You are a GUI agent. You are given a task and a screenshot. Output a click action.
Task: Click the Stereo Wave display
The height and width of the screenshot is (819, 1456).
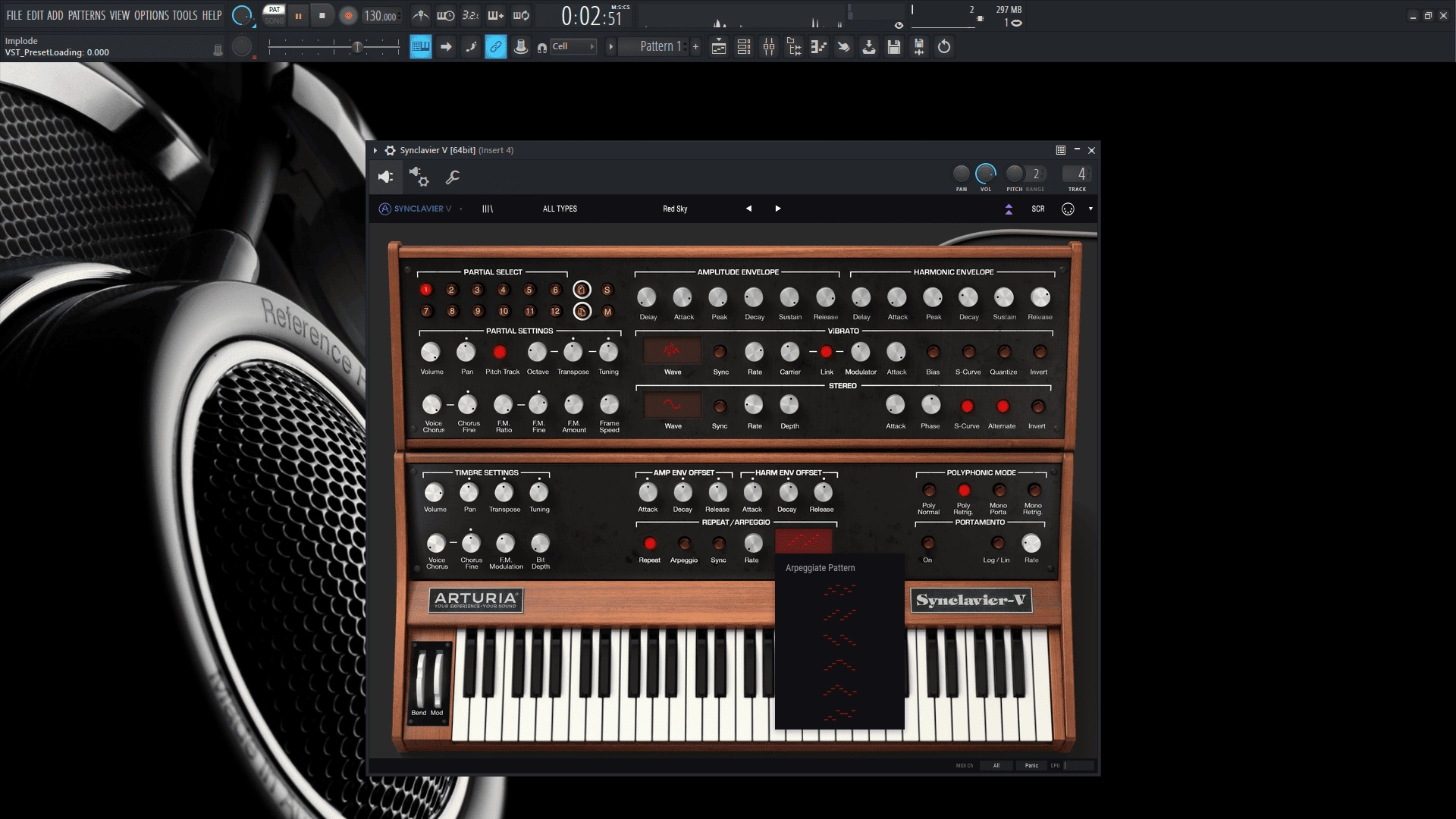pyautogui.click(x=673, y=405)
